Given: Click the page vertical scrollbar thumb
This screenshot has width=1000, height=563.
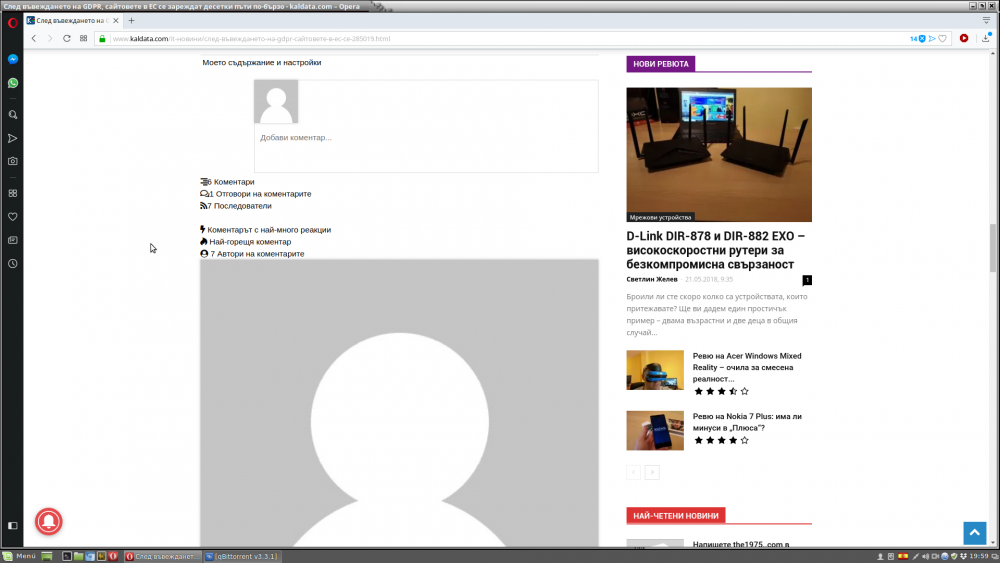Looking at the screenshot, I should pos(993,248).
